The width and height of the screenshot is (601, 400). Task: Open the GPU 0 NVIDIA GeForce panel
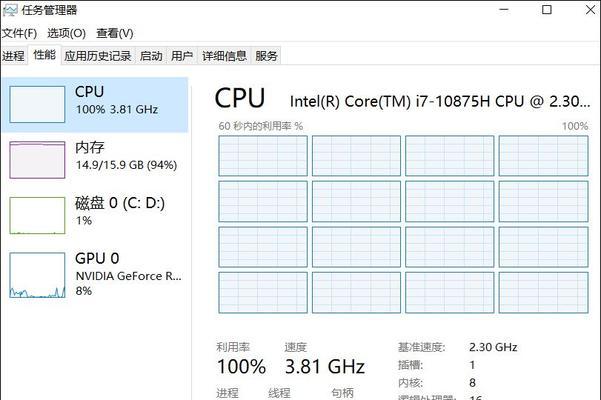[x=95, y=275]
